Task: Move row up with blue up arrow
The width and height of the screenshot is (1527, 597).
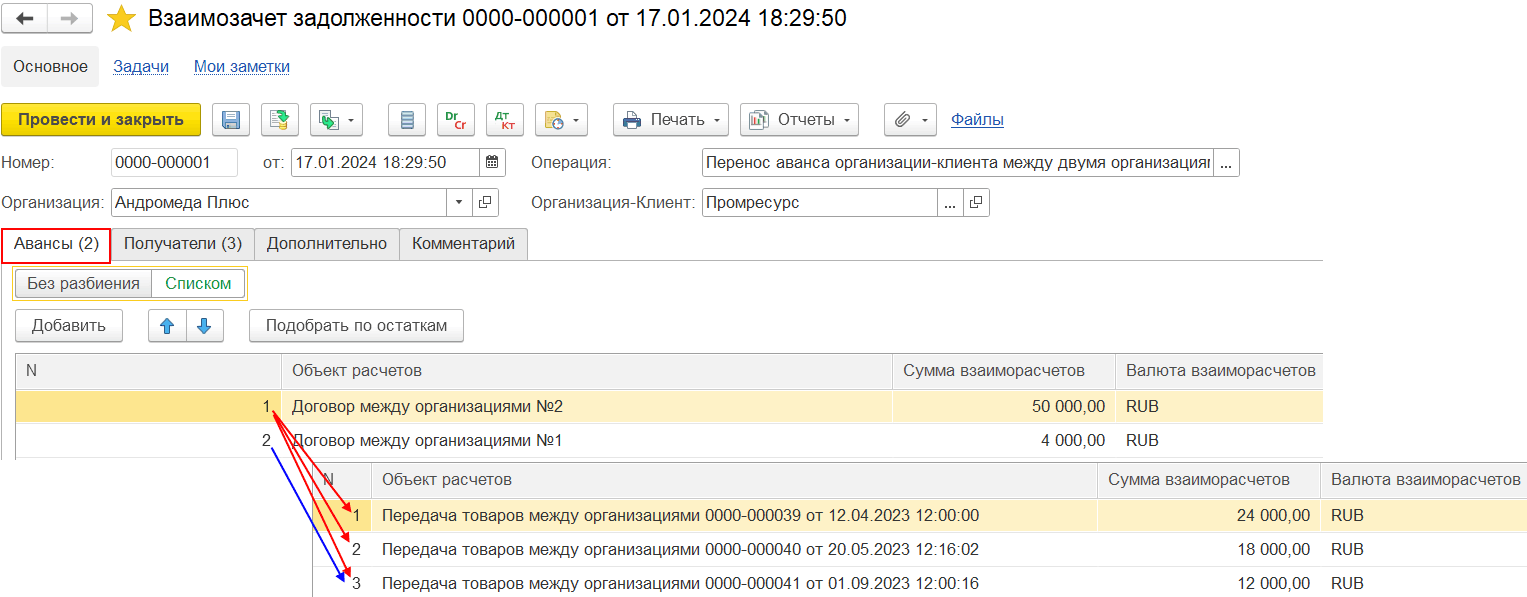Action: [167, 326]
